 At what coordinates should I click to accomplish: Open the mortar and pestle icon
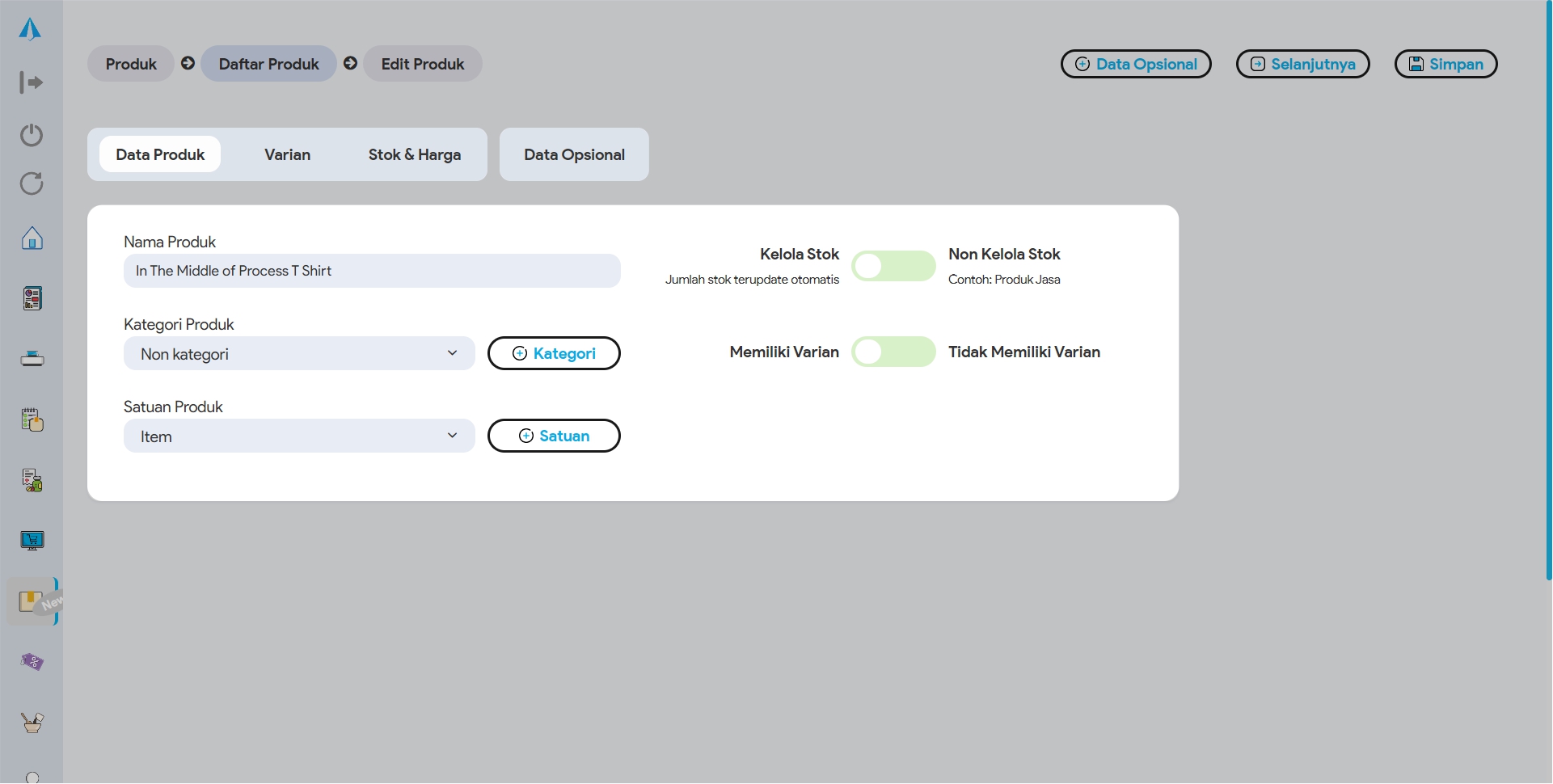pos(32,723)
